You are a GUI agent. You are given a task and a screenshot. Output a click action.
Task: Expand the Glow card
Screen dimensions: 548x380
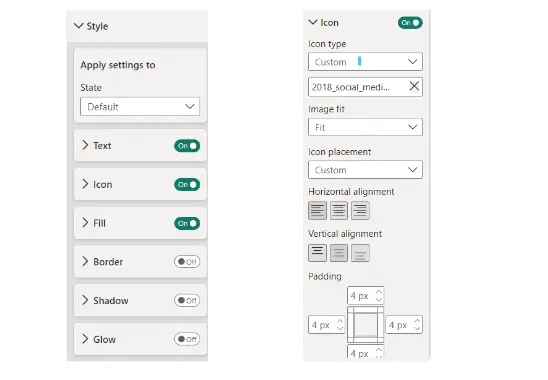85,339
